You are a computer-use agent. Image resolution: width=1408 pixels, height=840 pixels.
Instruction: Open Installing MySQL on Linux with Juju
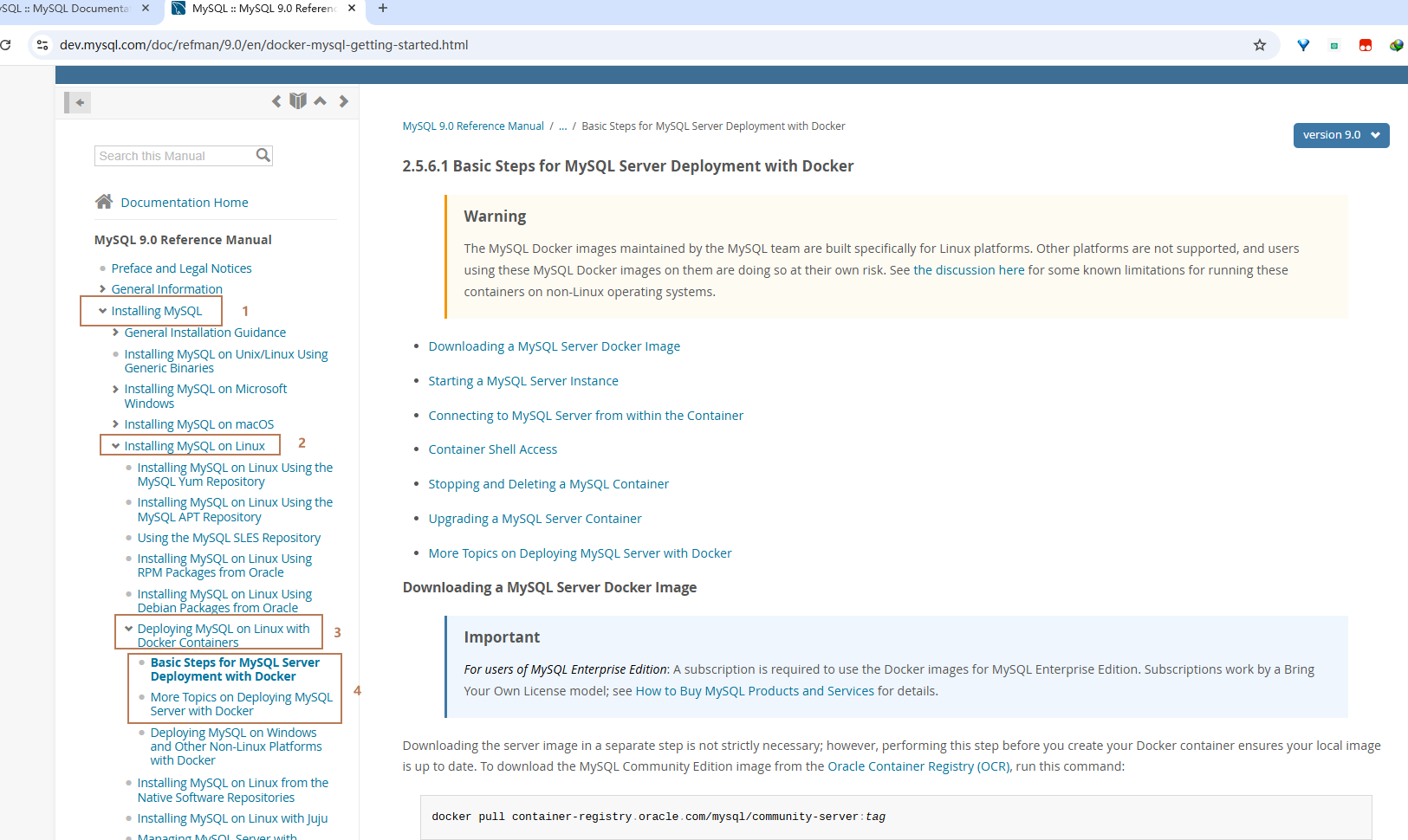point(232,818)
